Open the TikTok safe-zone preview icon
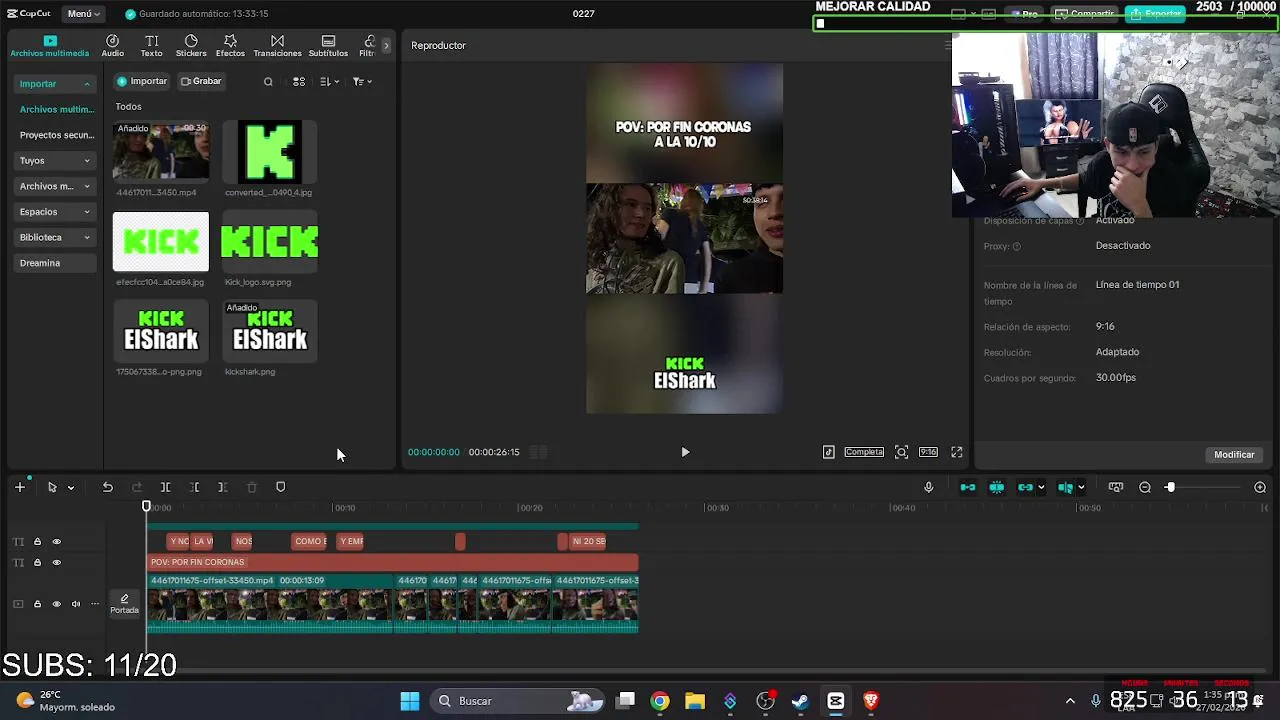 pos(828,452)
